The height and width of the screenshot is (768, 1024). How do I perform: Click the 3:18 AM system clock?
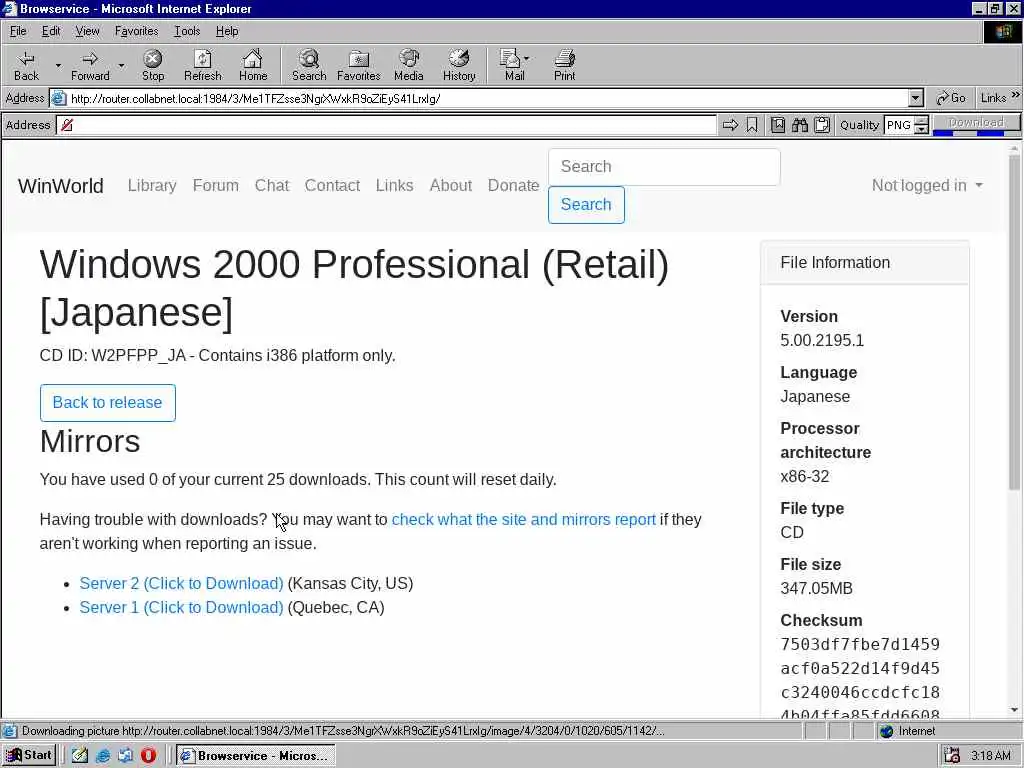[991, 756]
